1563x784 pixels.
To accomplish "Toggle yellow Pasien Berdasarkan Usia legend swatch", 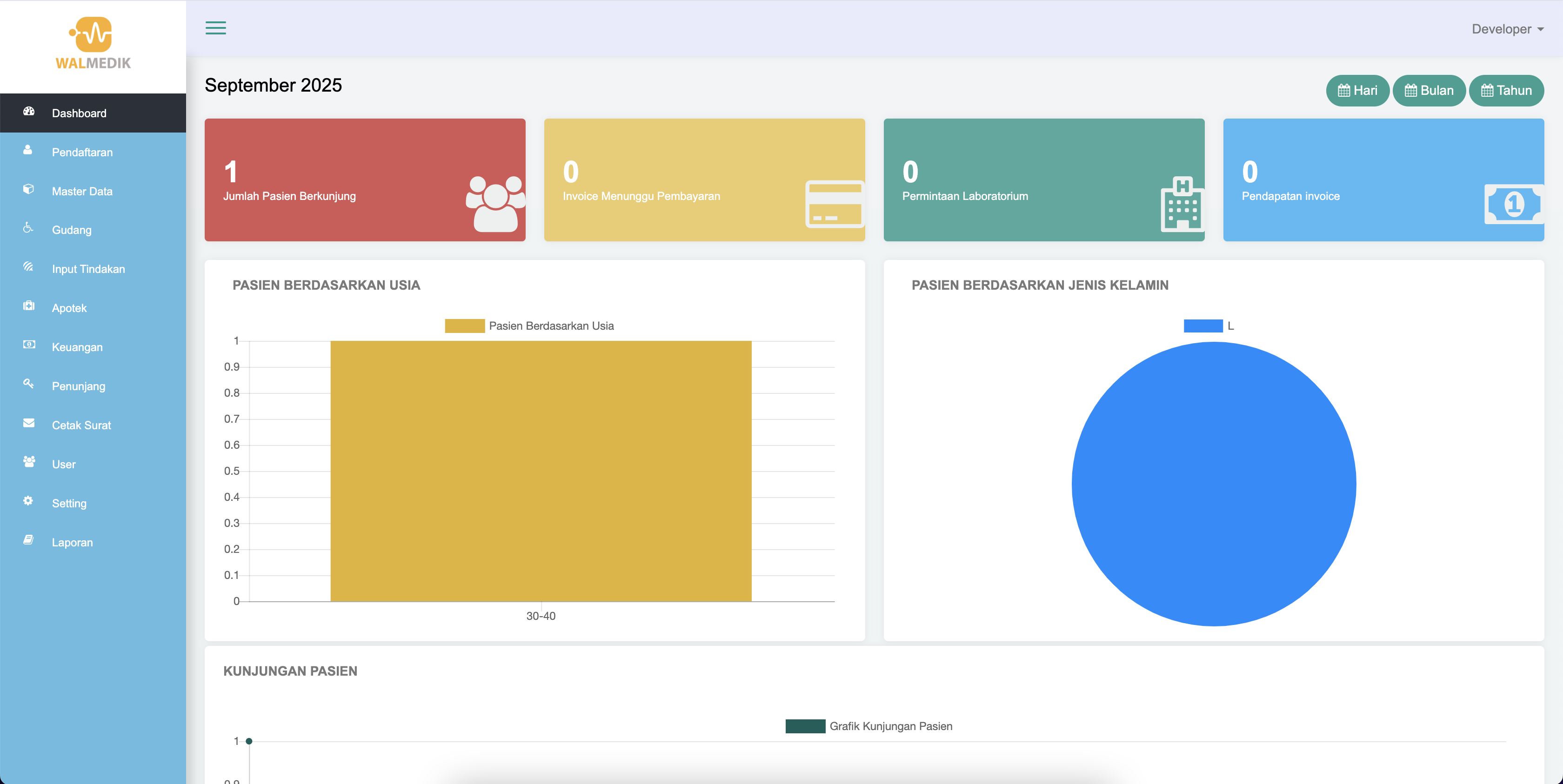I will pos(464,326).
